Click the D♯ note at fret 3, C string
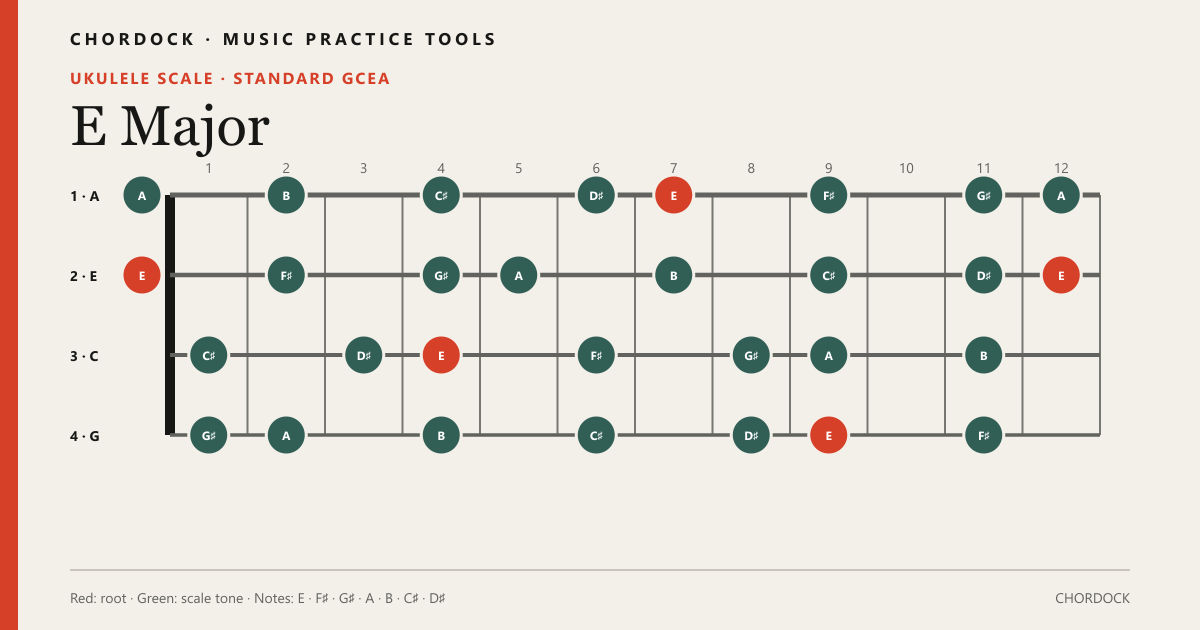1200x630 pixels. click(364, 355)
